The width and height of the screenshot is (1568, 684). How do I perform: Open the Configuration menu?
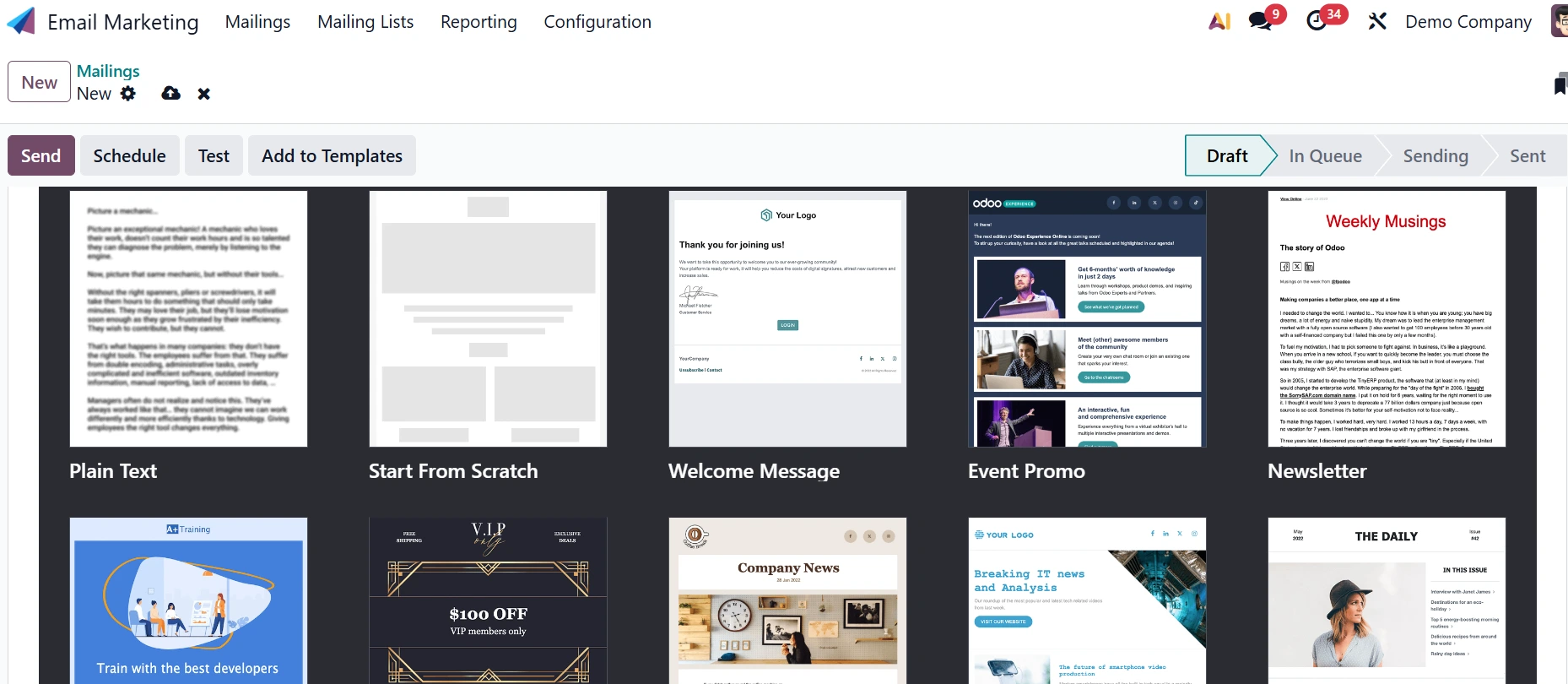(x=597, y=22)
